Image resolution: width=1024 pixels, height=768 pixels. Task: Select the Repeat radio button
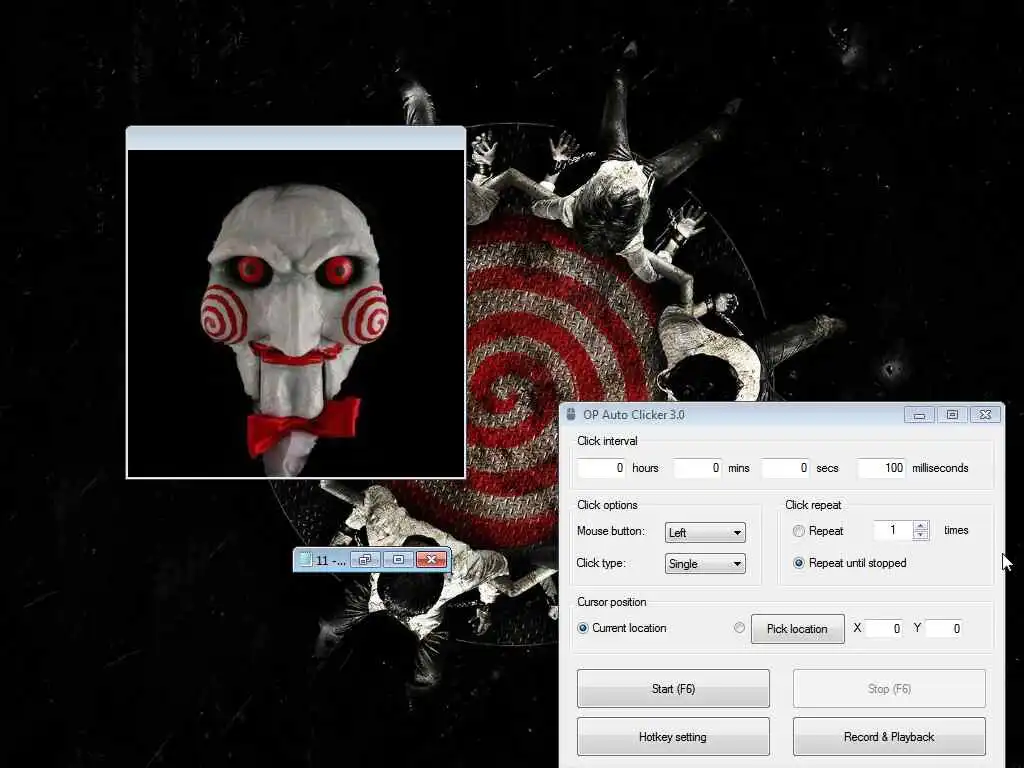tap(798, 531)
